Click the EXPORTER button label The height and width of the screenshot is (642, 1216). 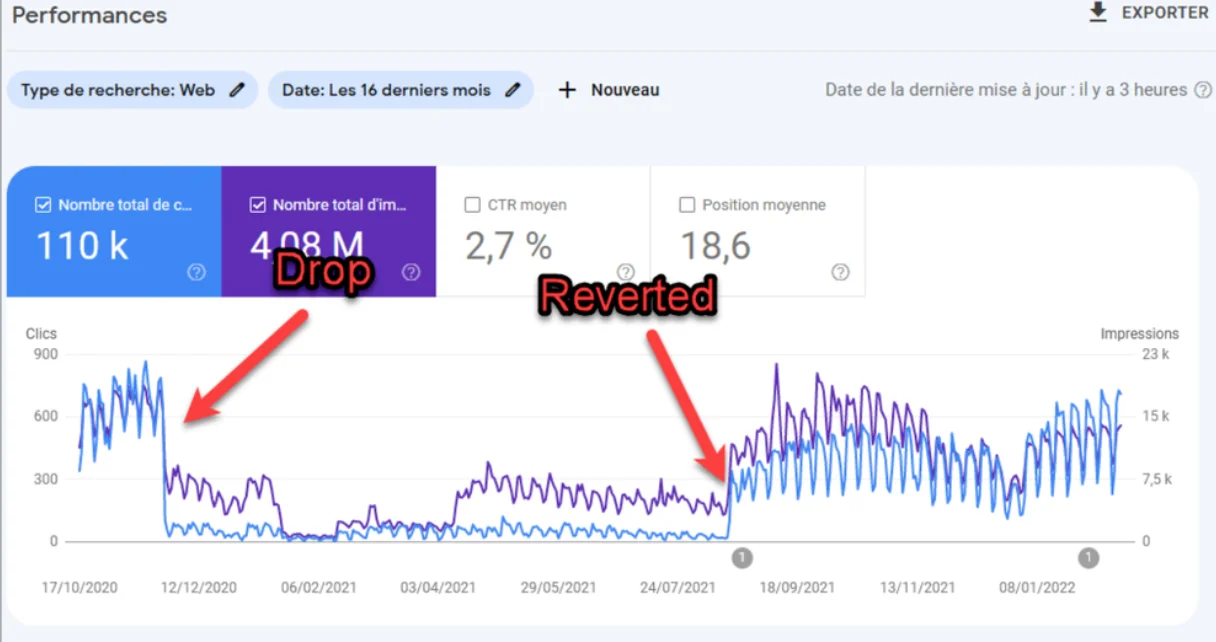[1165, 13]
